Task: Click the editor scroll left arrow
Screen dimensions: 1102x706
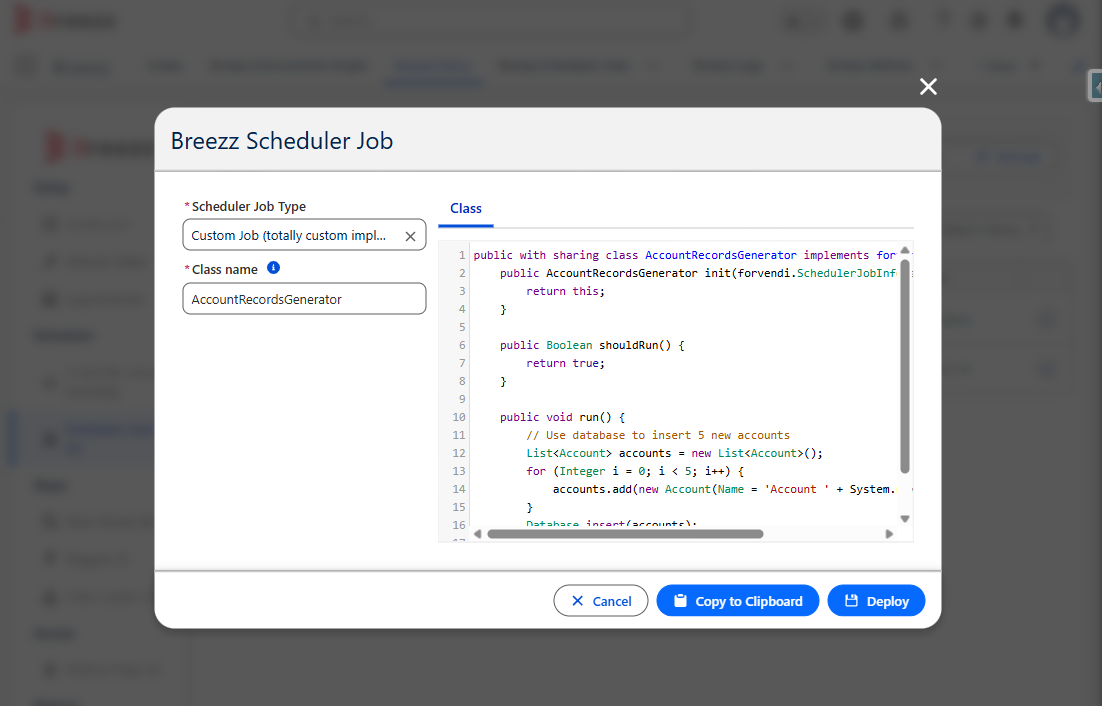Action: 478,534
